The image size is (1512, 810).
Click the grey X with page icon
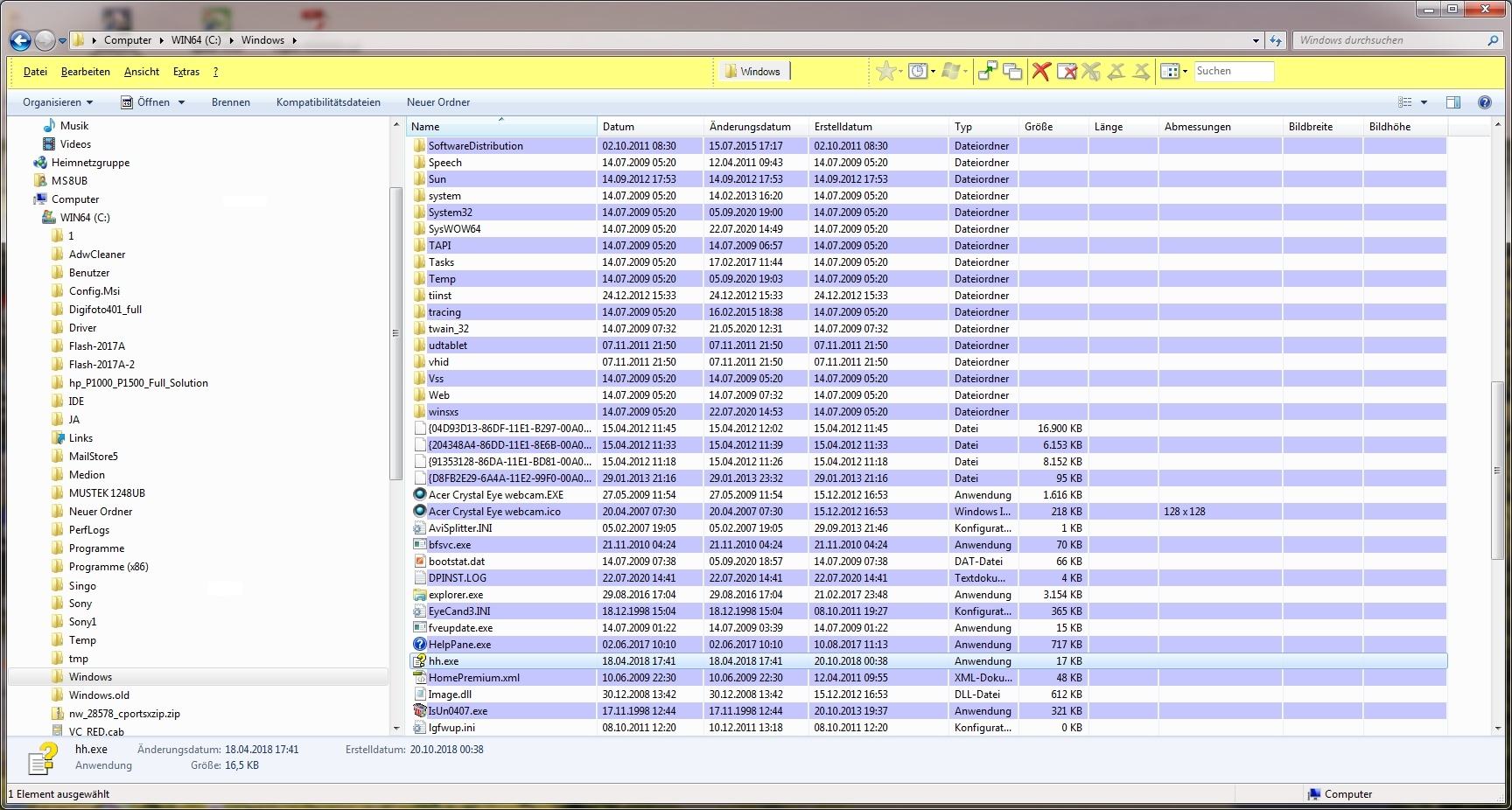click(x=1090, y=72)
